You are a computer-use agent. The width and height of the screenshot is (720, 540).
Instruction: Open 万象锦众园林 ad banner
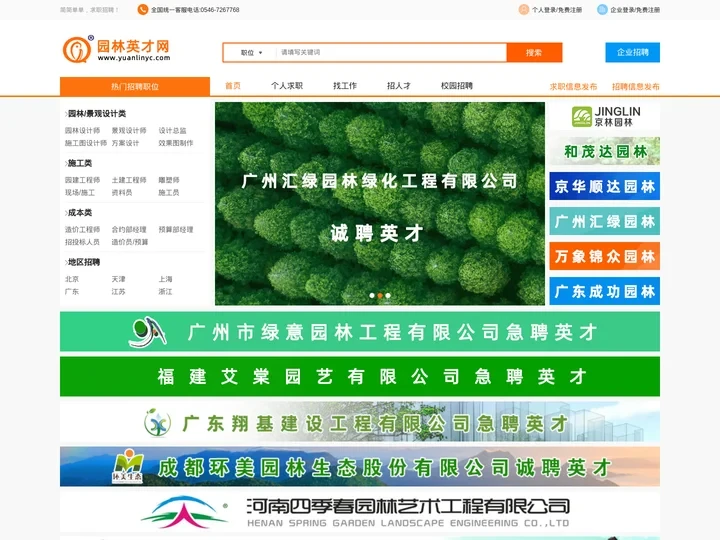tap(605, 256)
